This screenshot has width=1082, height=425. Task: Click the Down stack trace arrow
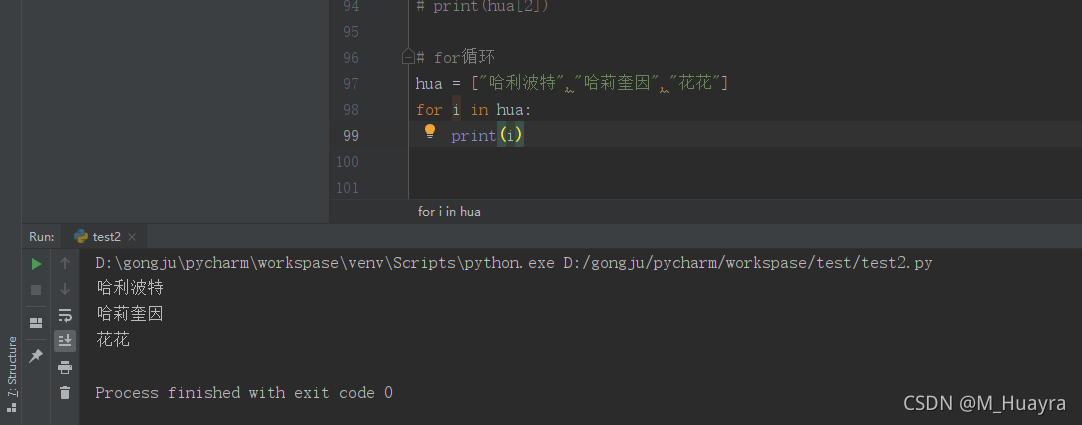click(65, 289)
